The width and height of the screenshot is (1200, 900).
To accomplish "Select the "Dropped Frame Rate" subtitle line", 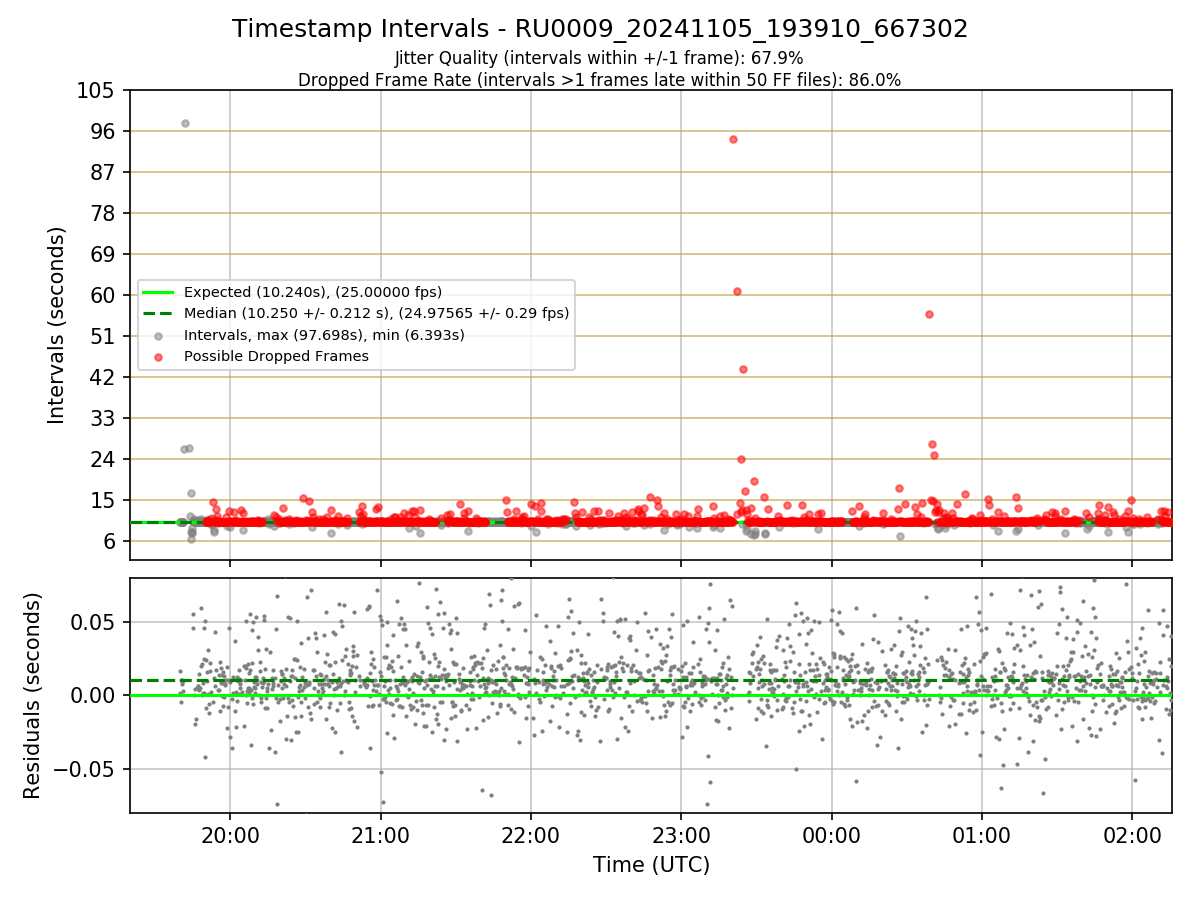I will [600, 80].
